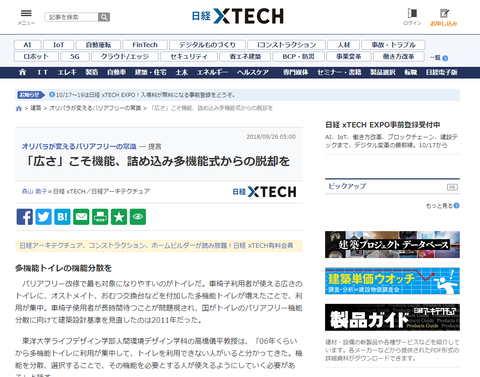The image size is (480, 377).
Task: Select the BCP・防災 tag
Action: (298, 56)
